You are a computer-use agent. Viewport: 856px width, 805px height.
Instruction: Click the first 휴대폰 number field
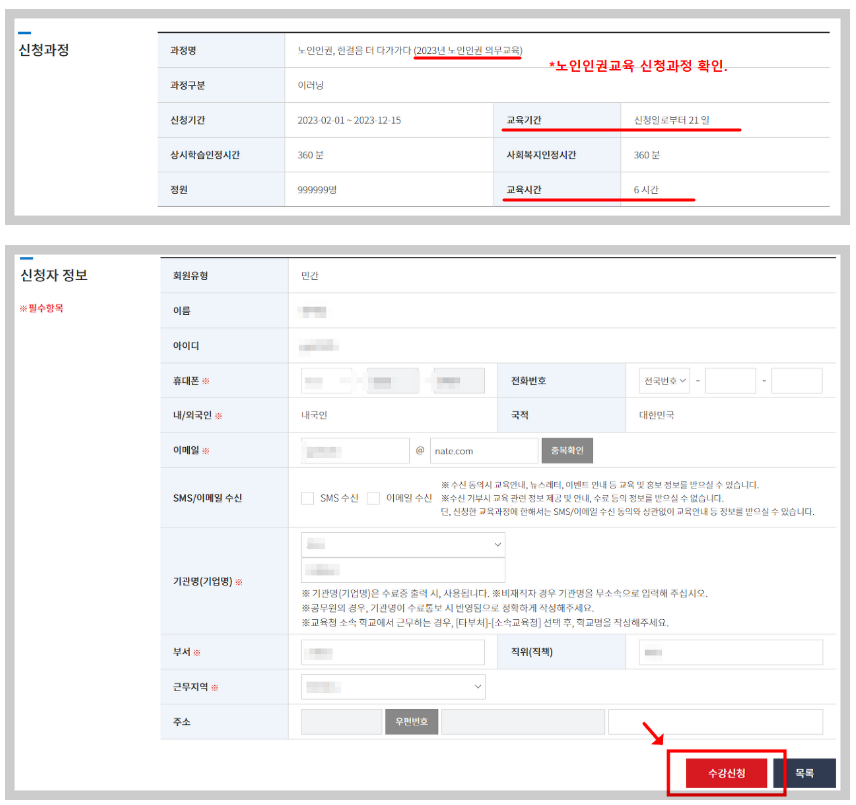[326, 381]
